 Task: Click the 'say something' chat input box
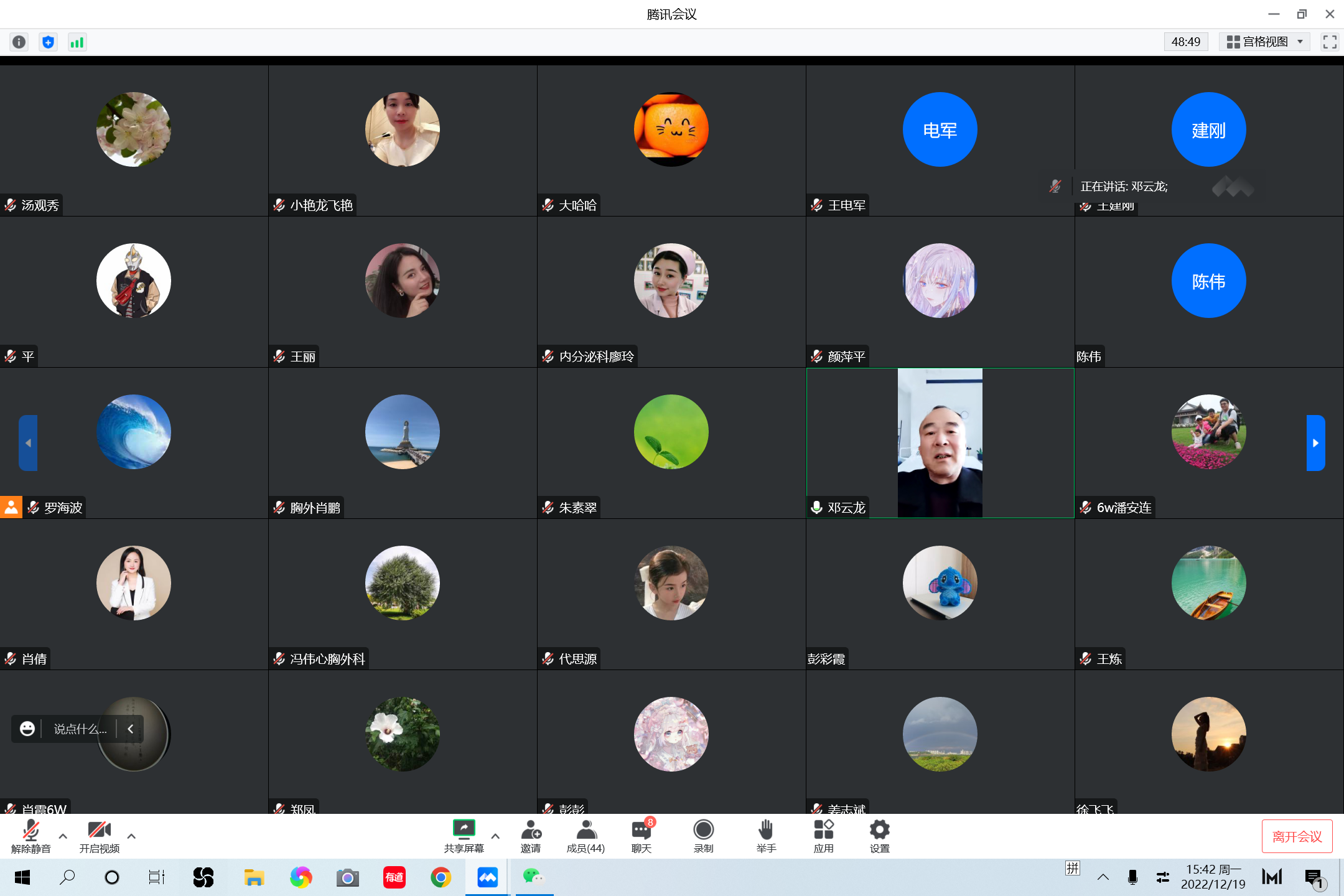(x=80, y=729)
